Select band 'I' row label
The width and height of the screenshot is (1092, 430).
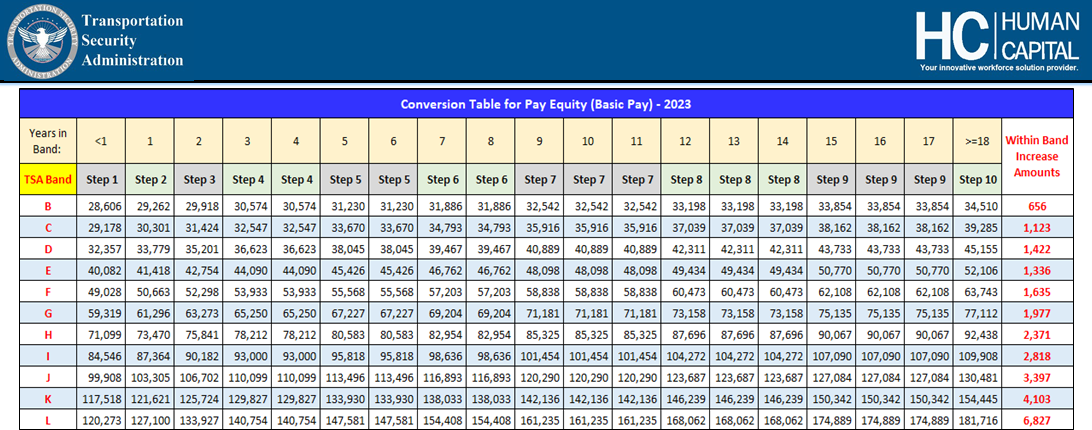coord(47,356)
